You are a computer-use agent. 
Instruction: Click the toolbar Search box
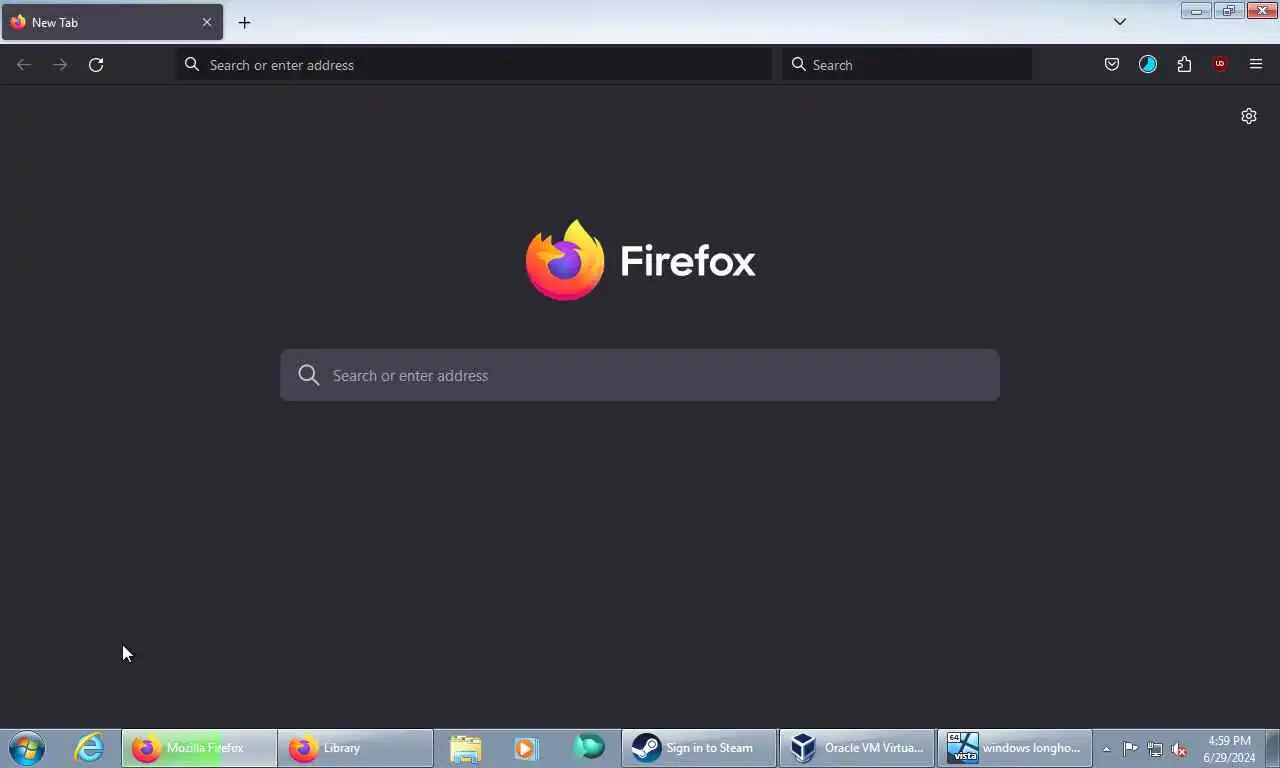(907, 65)
